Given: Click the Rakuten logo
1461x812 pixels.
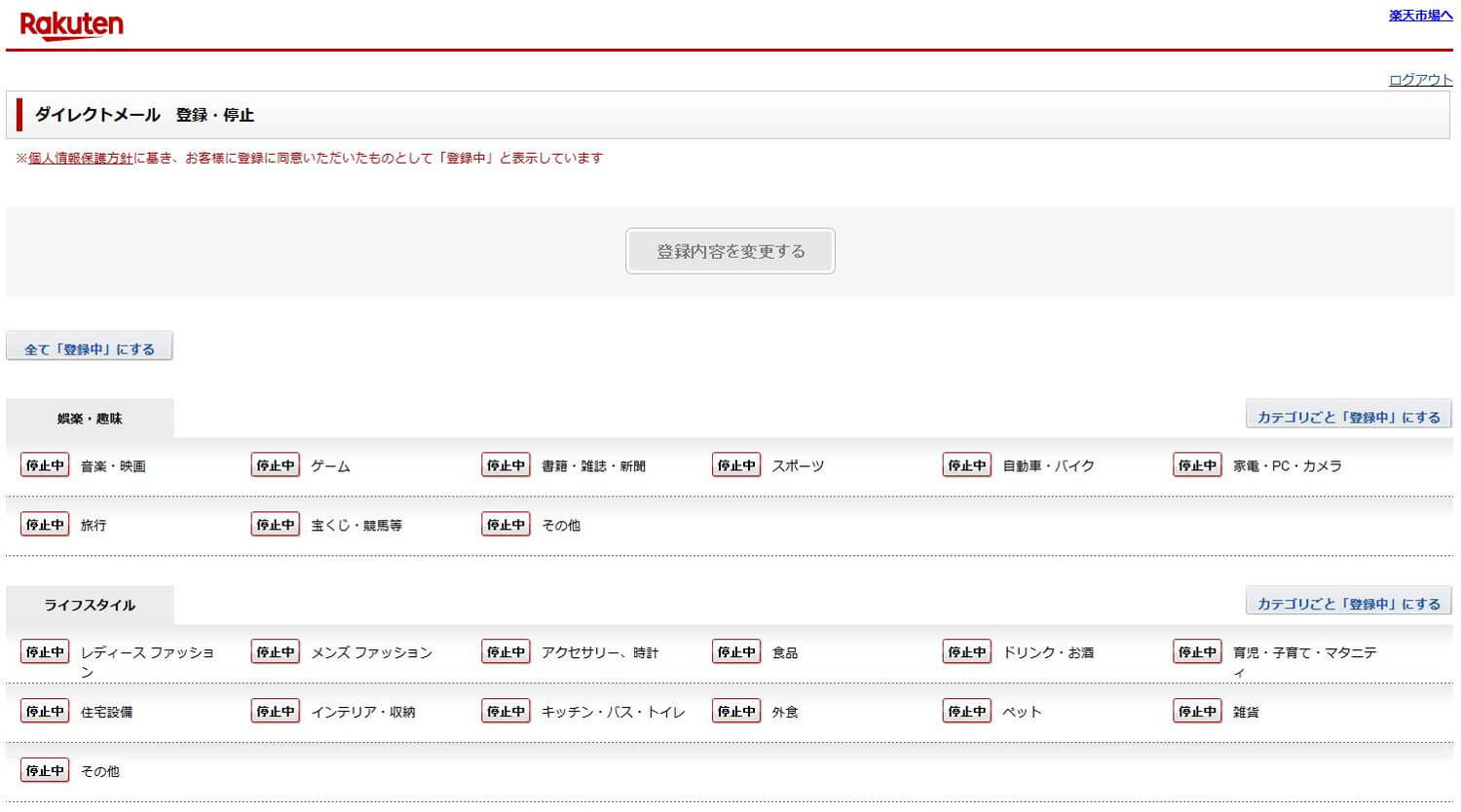Looking at the screenshot, I should pyautogui.click(x=71, y=24).
